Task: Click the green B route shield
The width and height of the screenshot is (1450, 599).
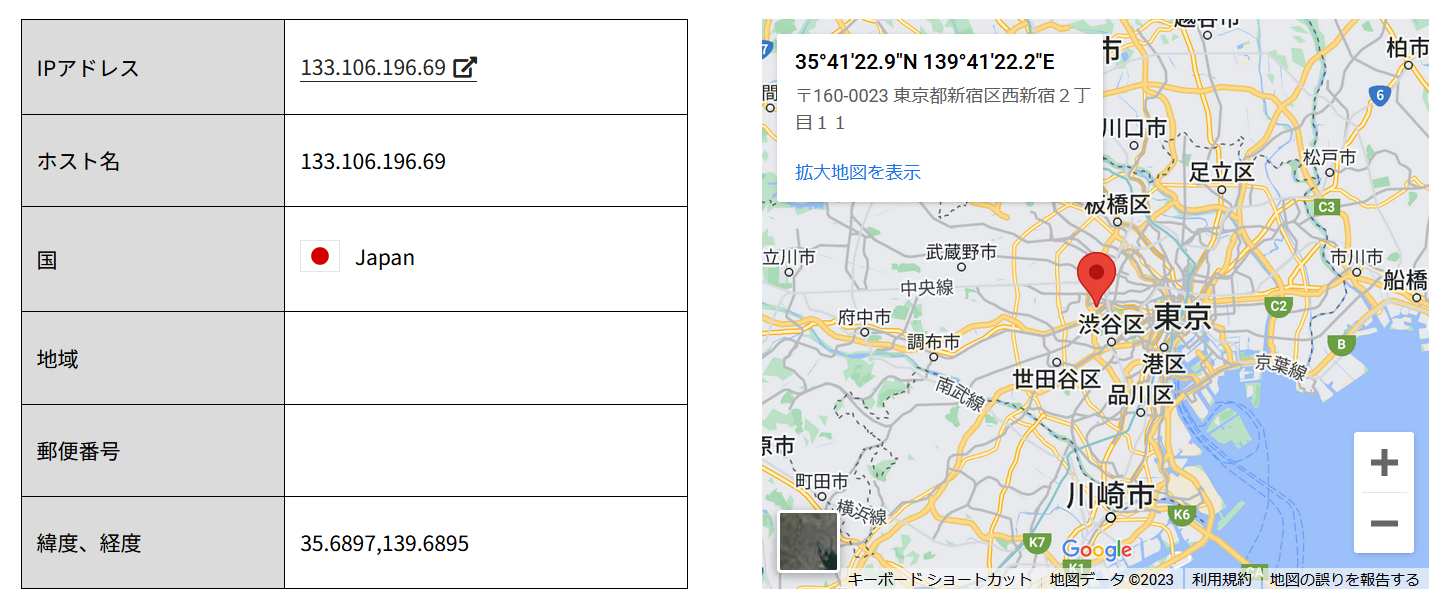Action: click(1342, 344)
